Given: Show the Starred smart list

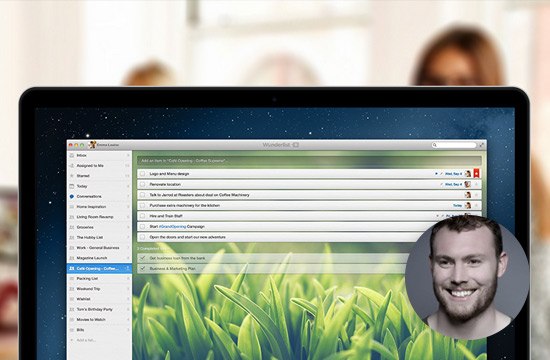Looking at the screenshot, I should pyautogui.click(x=99, y=176).
